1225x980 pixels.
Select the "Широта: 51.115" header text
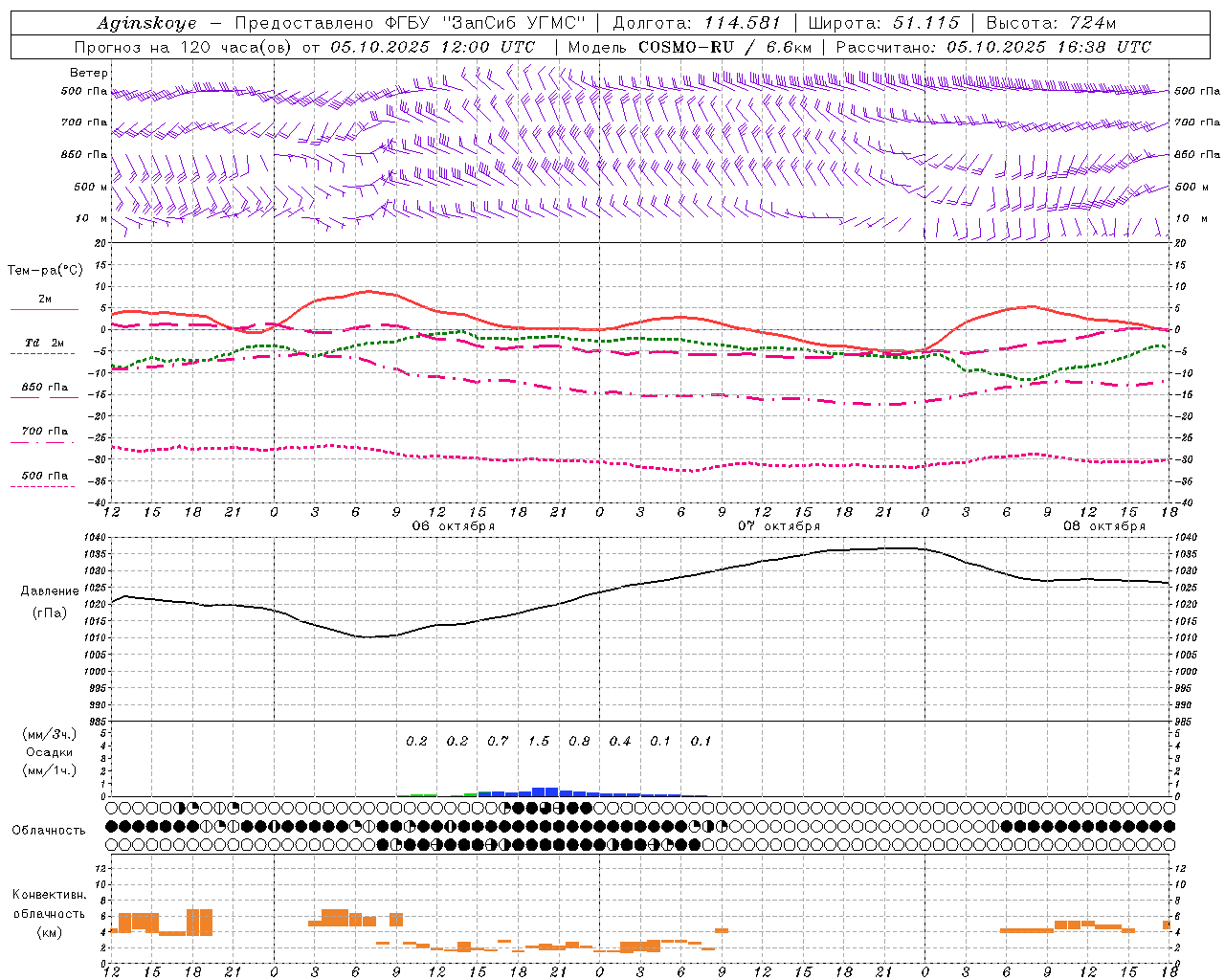[x=883, y=23]
